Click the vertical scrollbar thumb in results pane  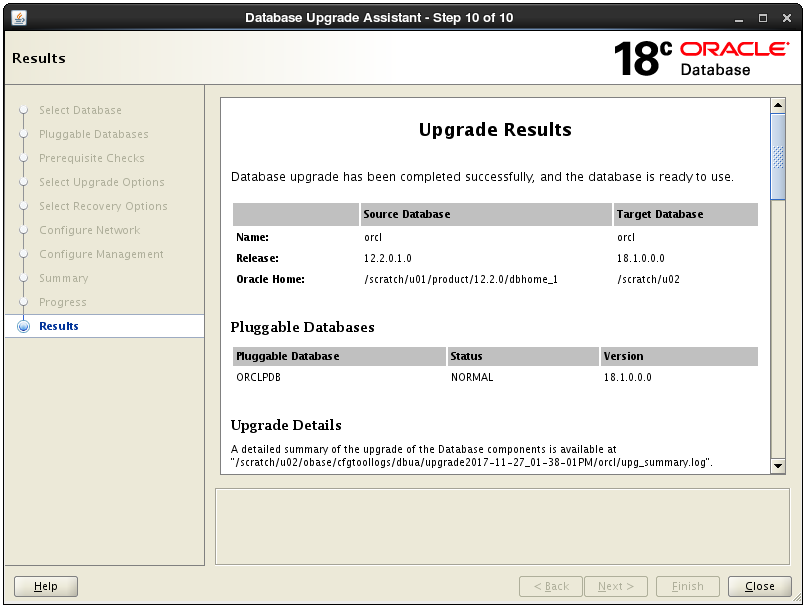(x=778, y=157)
